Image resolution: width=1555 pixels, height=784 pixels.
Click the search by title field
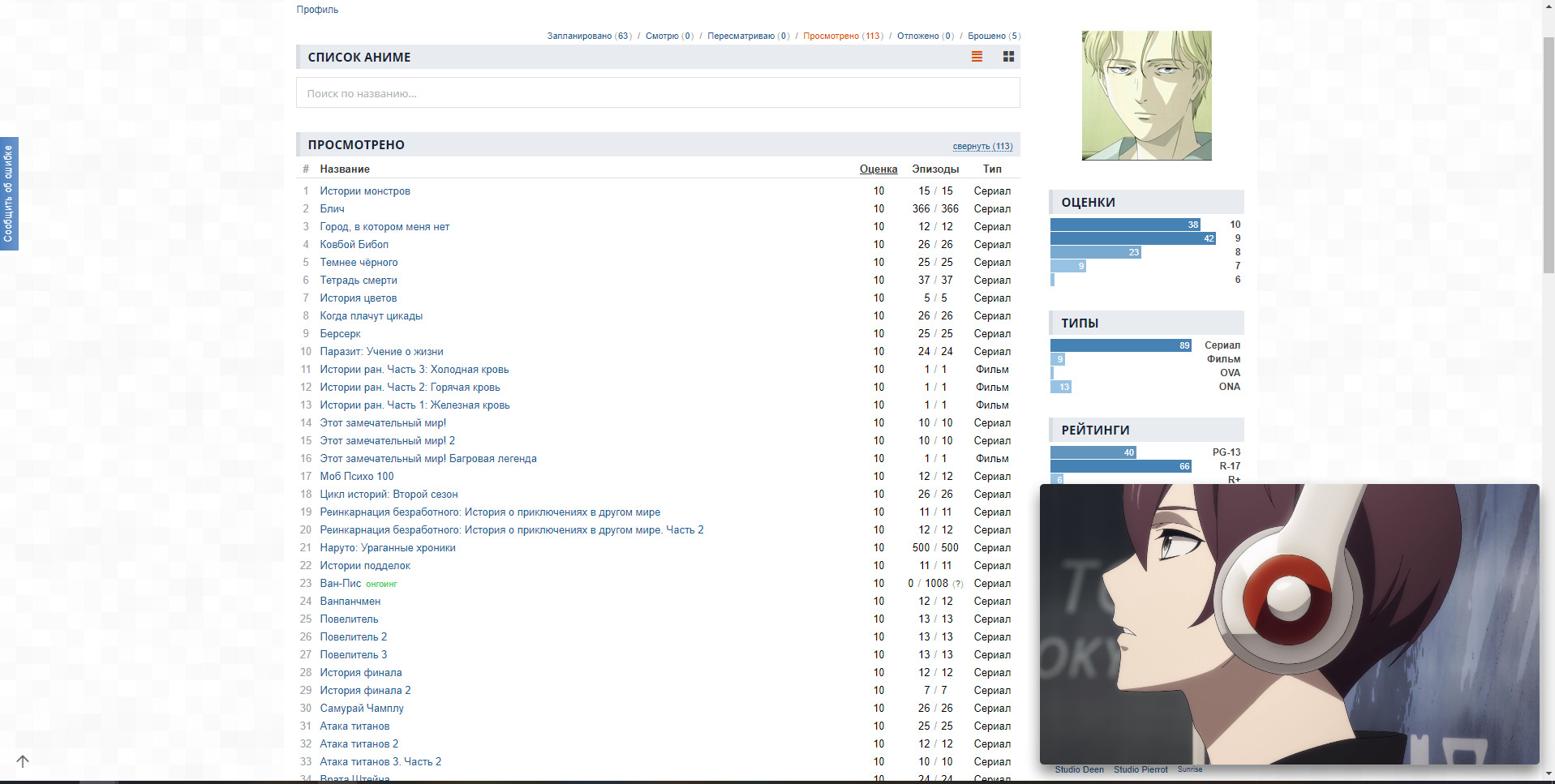click(x=657, y=93)
